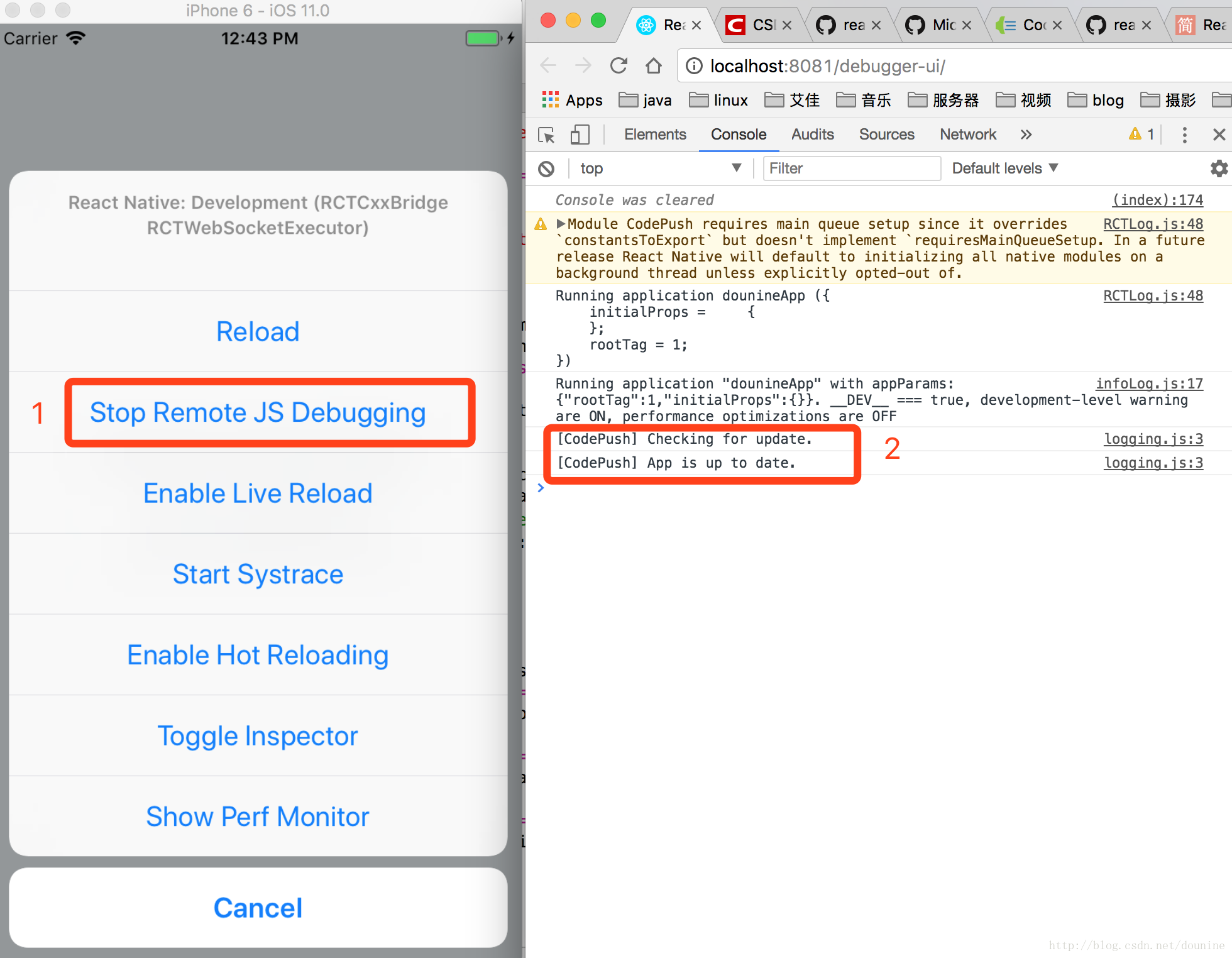Screen dimensions: 1232x958
Task: Activate the DevTools element picker icon
Action: pyautogui.click(x=546, y=135)
